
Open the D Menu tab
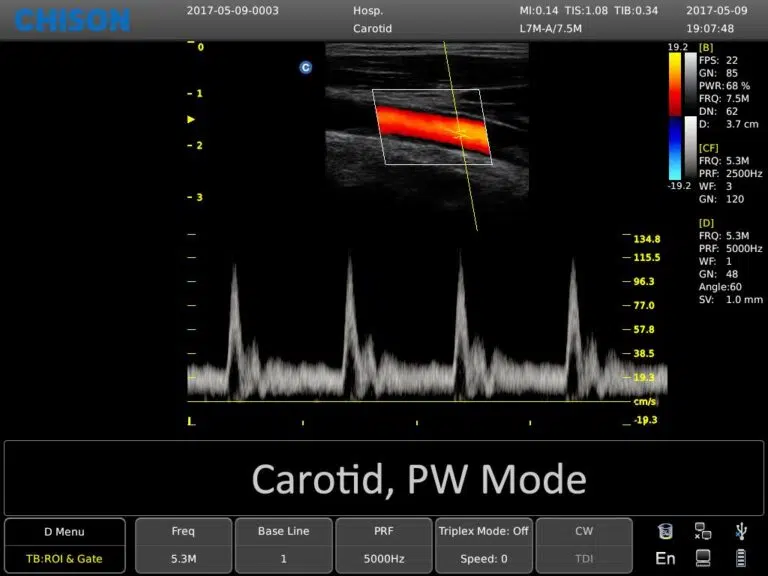[64, 532]
